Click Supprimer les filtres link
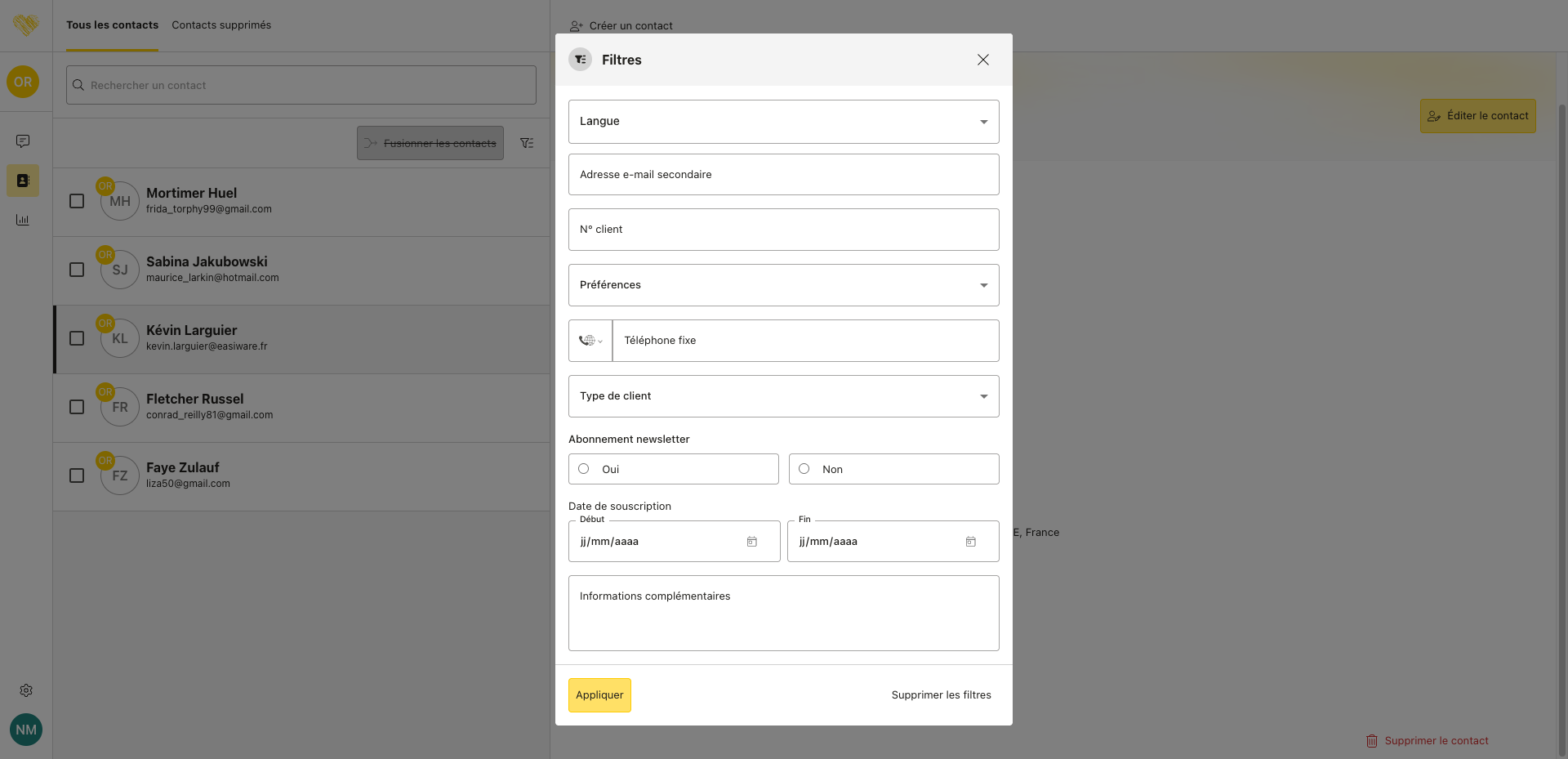This screenshot has width=1568, height=759. coord(941,695)
